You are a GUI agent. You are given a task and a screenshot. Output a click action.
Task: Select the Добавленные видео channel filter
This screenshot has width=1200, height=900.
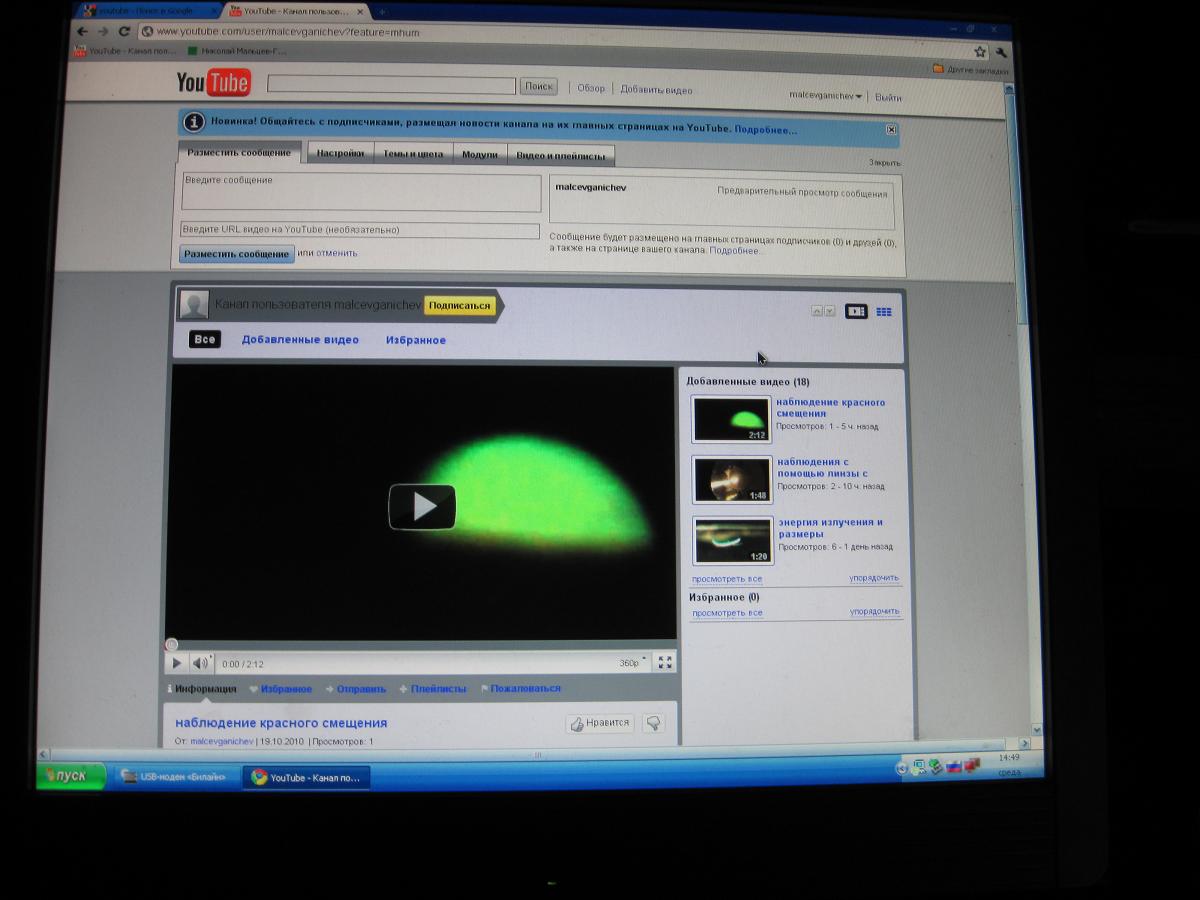pyautogui.click(x=300, y=340)
